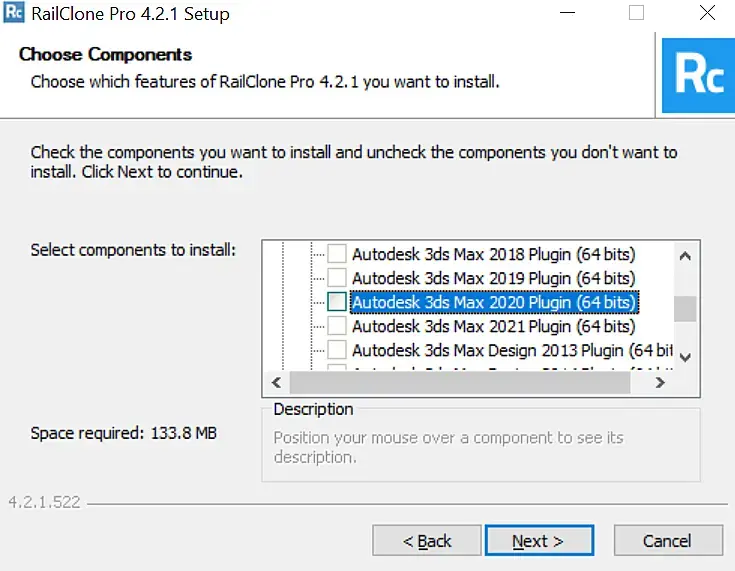Toggle the 3ds Max 2020 Plugin checkbox
Image resolution: width=735 pixels, height=571 pixels.
point(338,302)
